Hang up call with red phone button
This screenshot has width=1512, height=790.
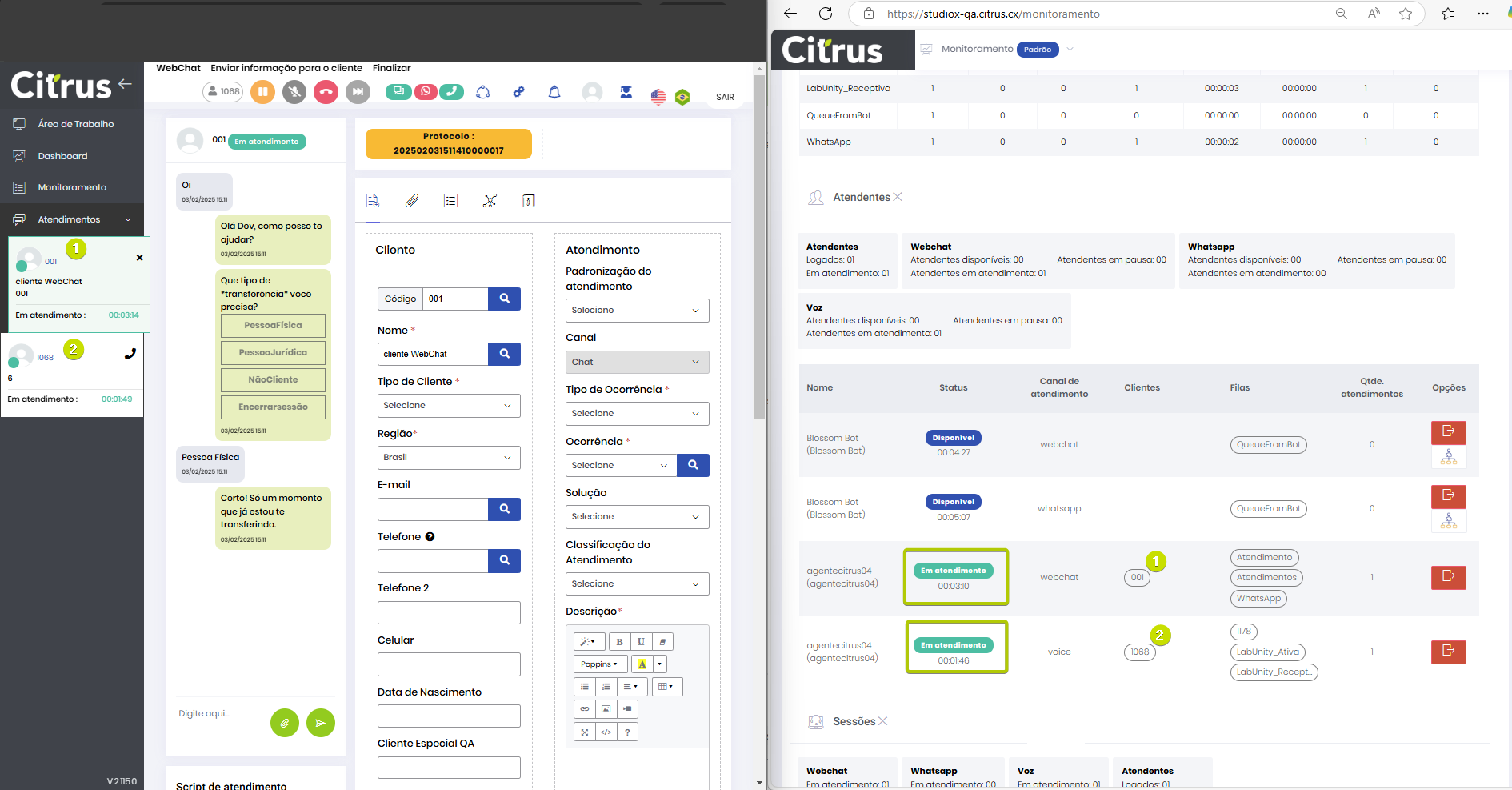[326, 92]
